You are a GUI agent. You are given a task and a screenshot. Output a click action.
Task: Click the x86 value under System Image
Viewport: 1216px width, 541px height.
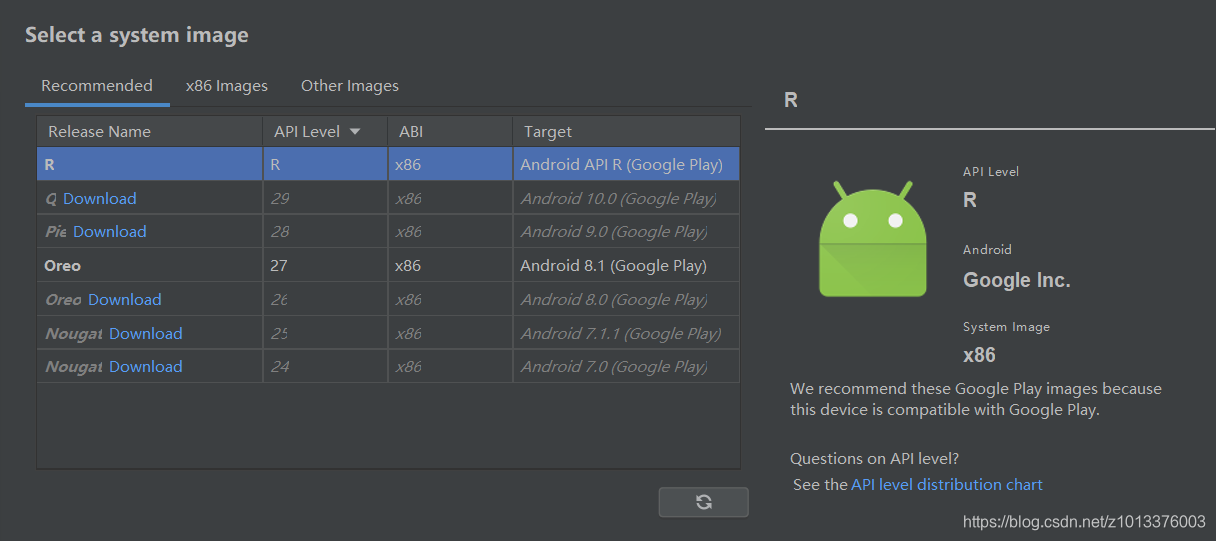(979, 355)
